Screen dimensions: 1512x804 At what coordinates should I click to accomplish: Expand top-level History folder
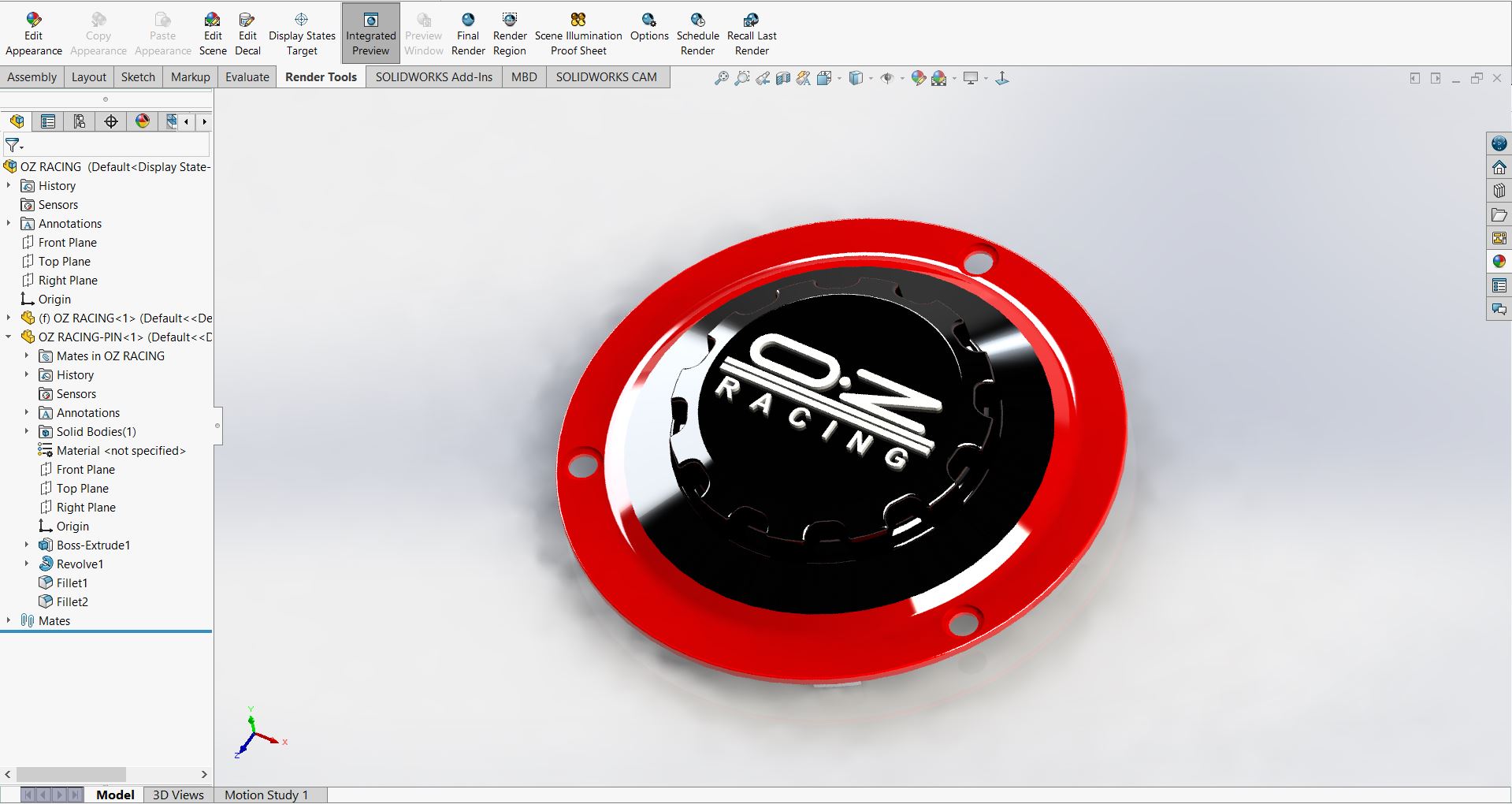point(9,185)
